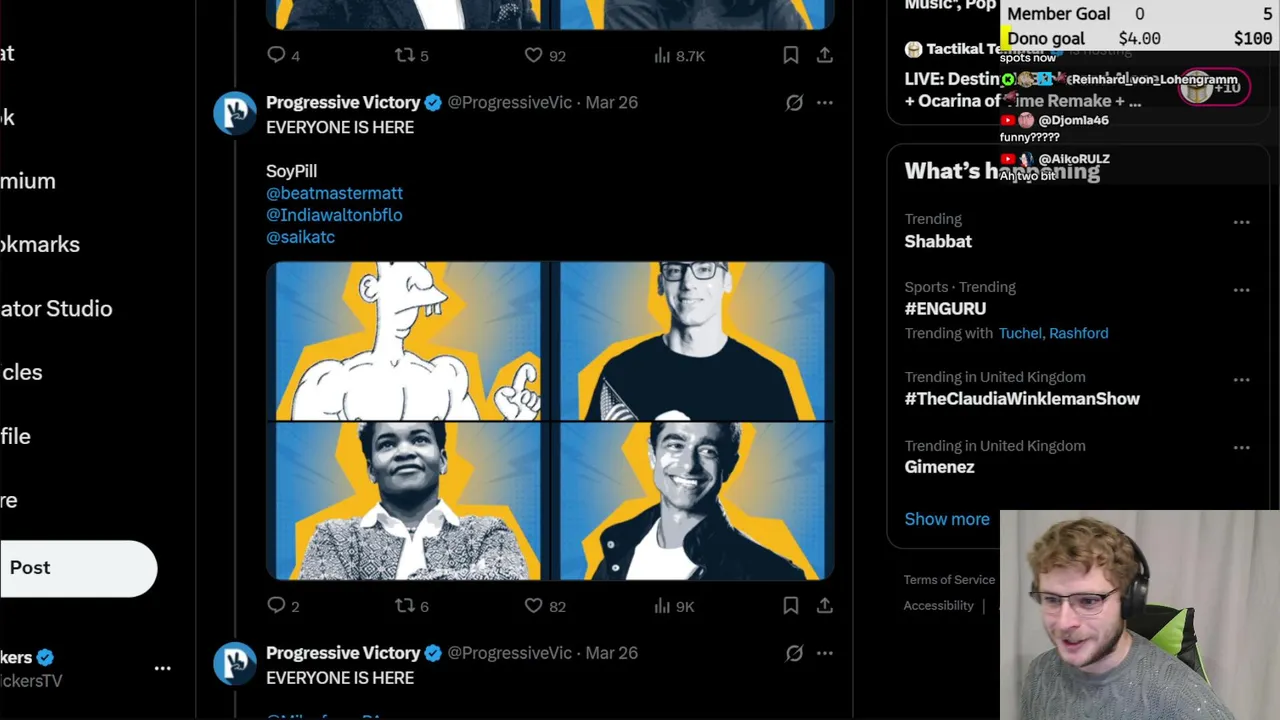This screenshot has width=1280, height=720.
Task: Like the top post with 92 likes
Action: point(534,55)
